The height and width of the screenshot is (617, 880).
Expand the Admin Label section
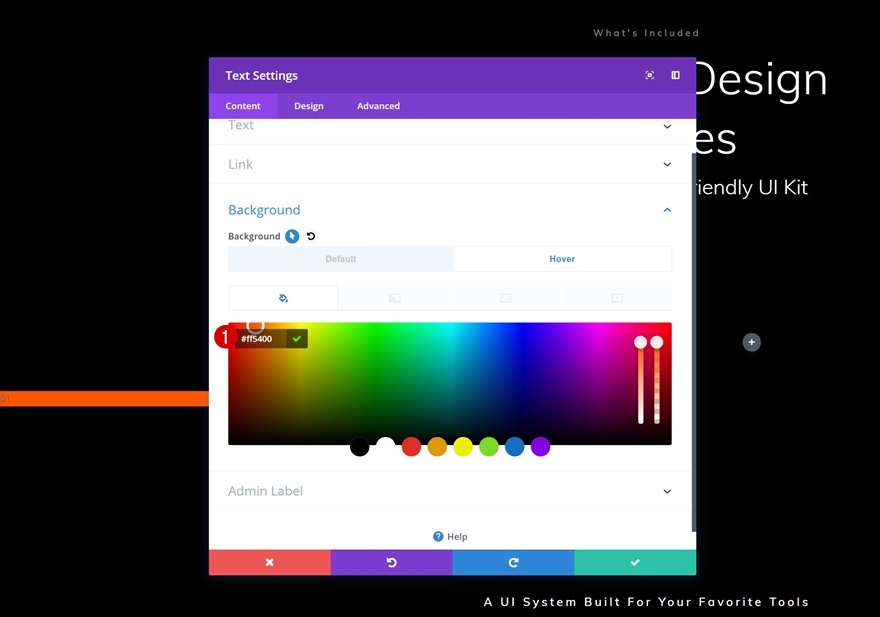[x=450, y=491]
